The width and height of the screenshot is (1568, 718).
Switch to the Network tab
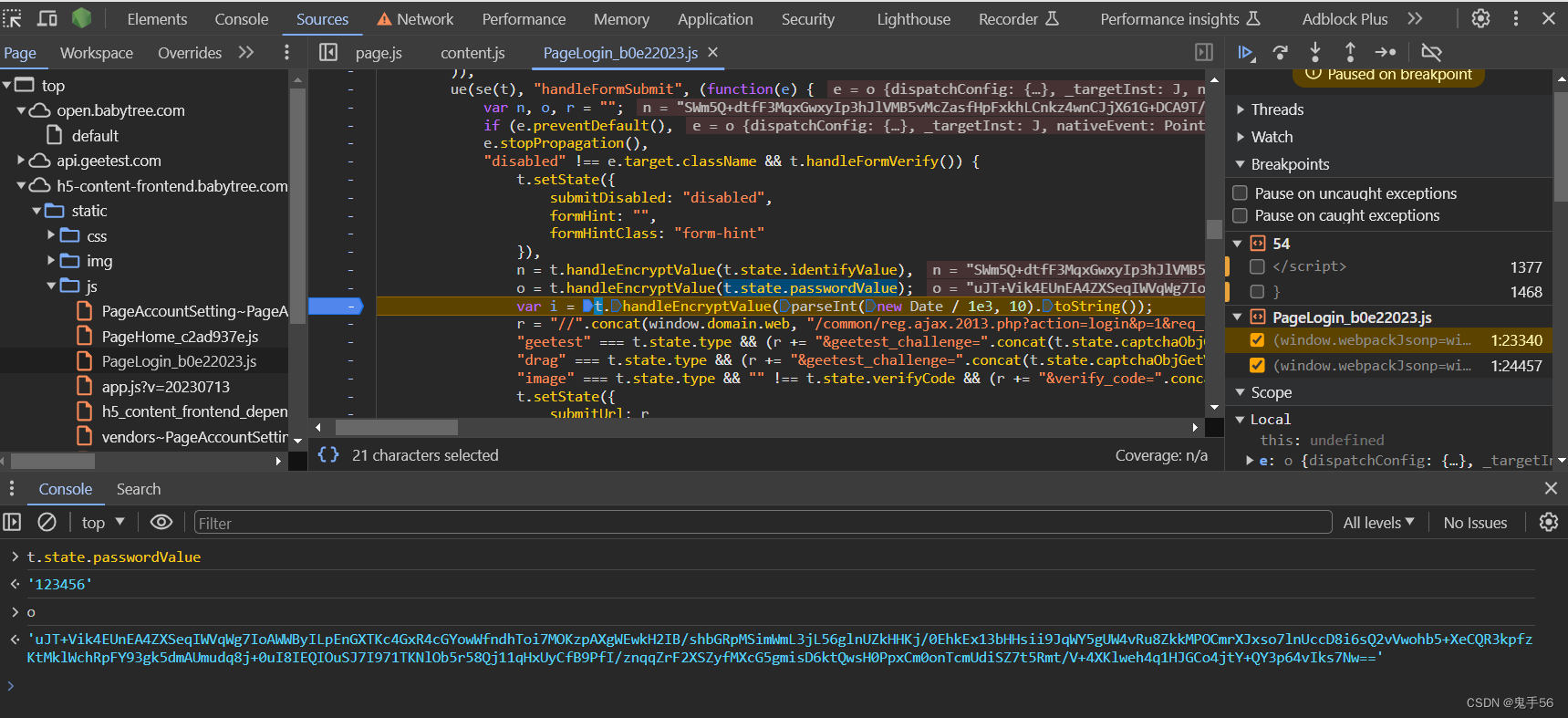point(415,19)
